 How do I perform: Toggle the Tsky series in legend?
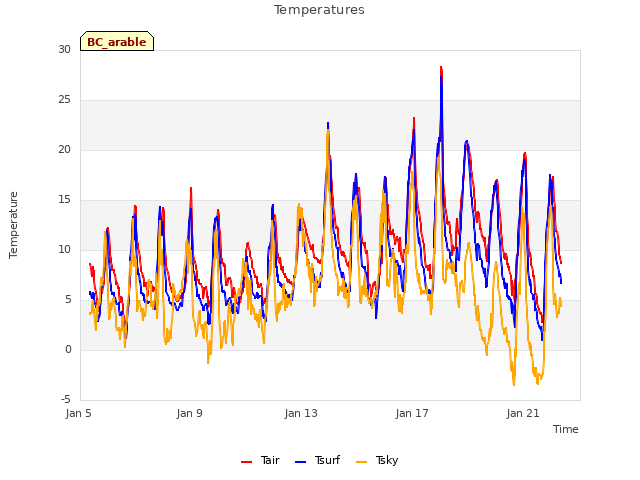377,460
